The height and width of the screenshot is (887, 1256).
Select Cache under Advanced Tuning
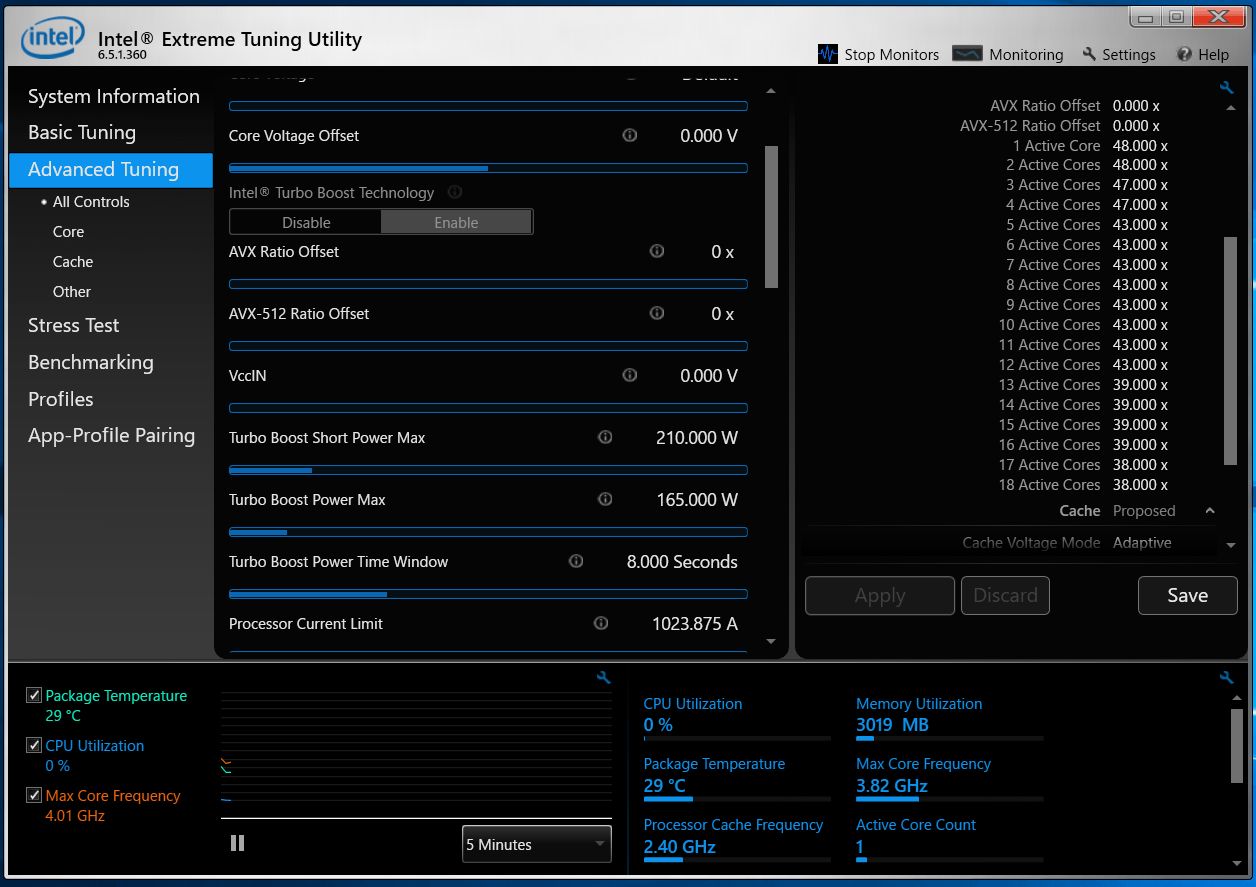[73, 261]
